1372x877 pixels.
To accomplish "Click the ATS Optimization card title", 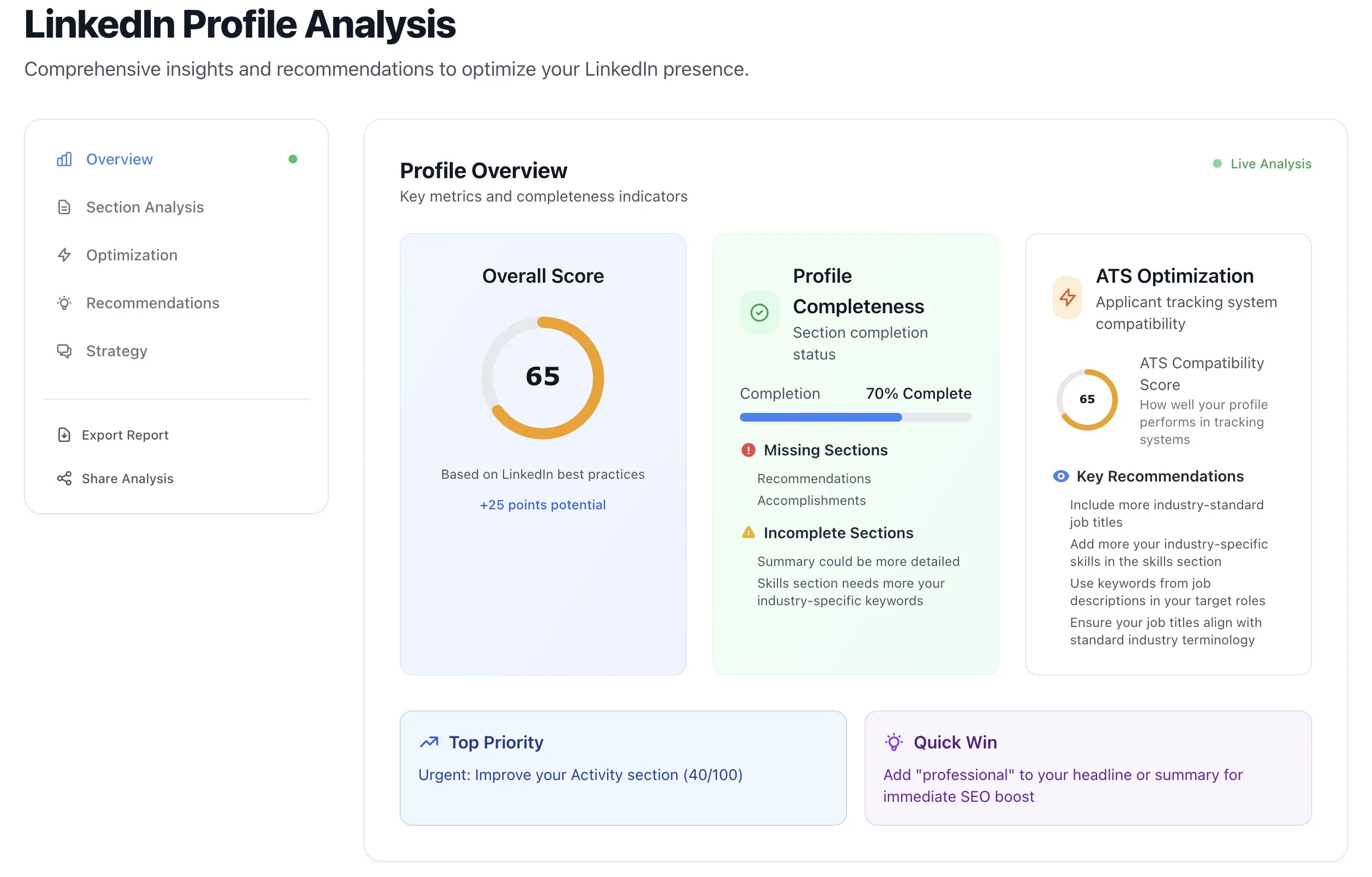I will [x=1174, y=276].
